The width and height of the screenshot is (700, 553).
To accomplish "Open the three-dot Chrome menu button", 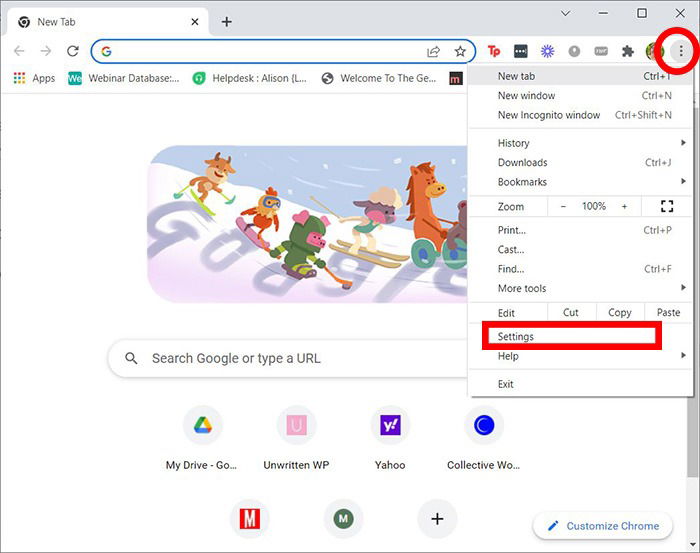I will [x=681, y=51].
